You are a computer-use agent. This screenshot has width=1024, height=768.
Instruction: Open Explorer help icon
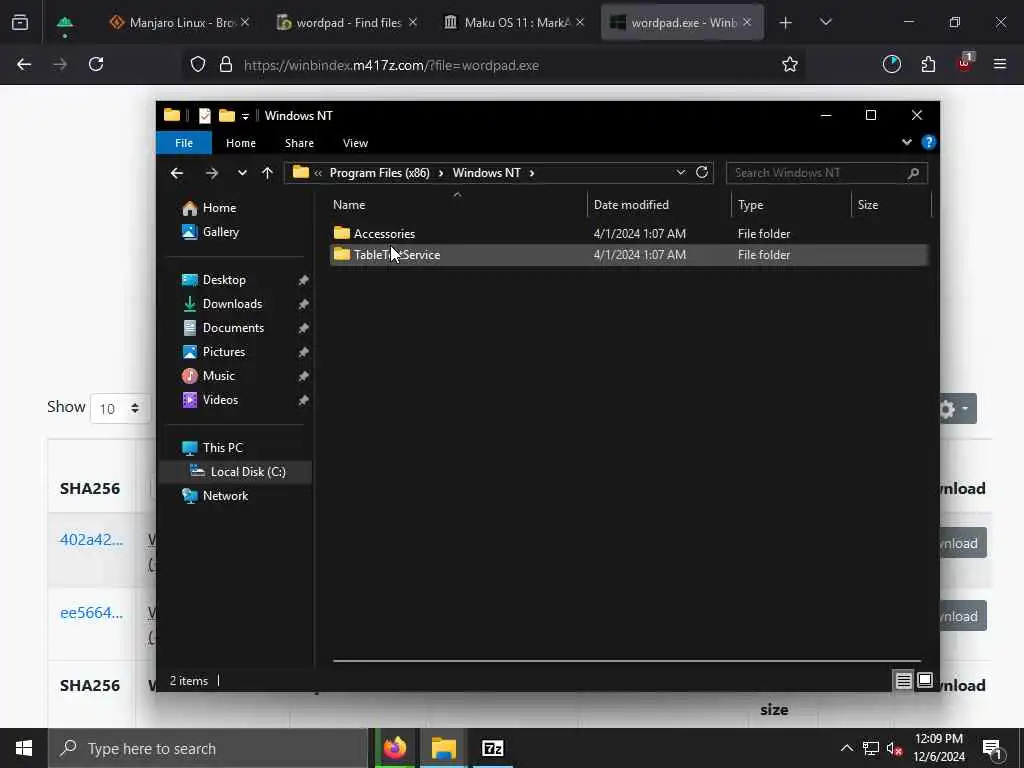pos(928,142)
